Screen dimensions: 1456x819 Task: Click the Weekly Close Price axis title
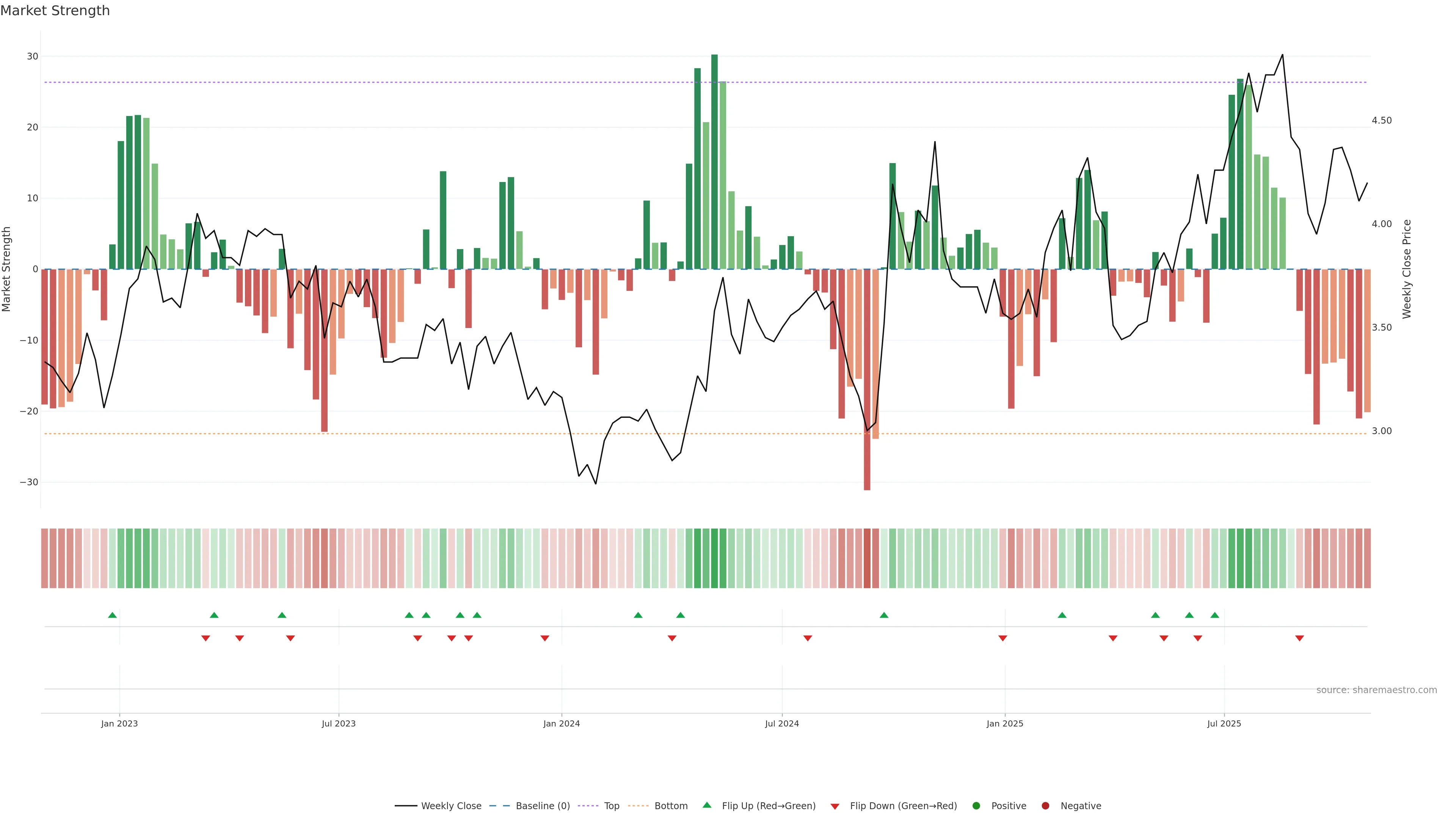[1407, 269]
